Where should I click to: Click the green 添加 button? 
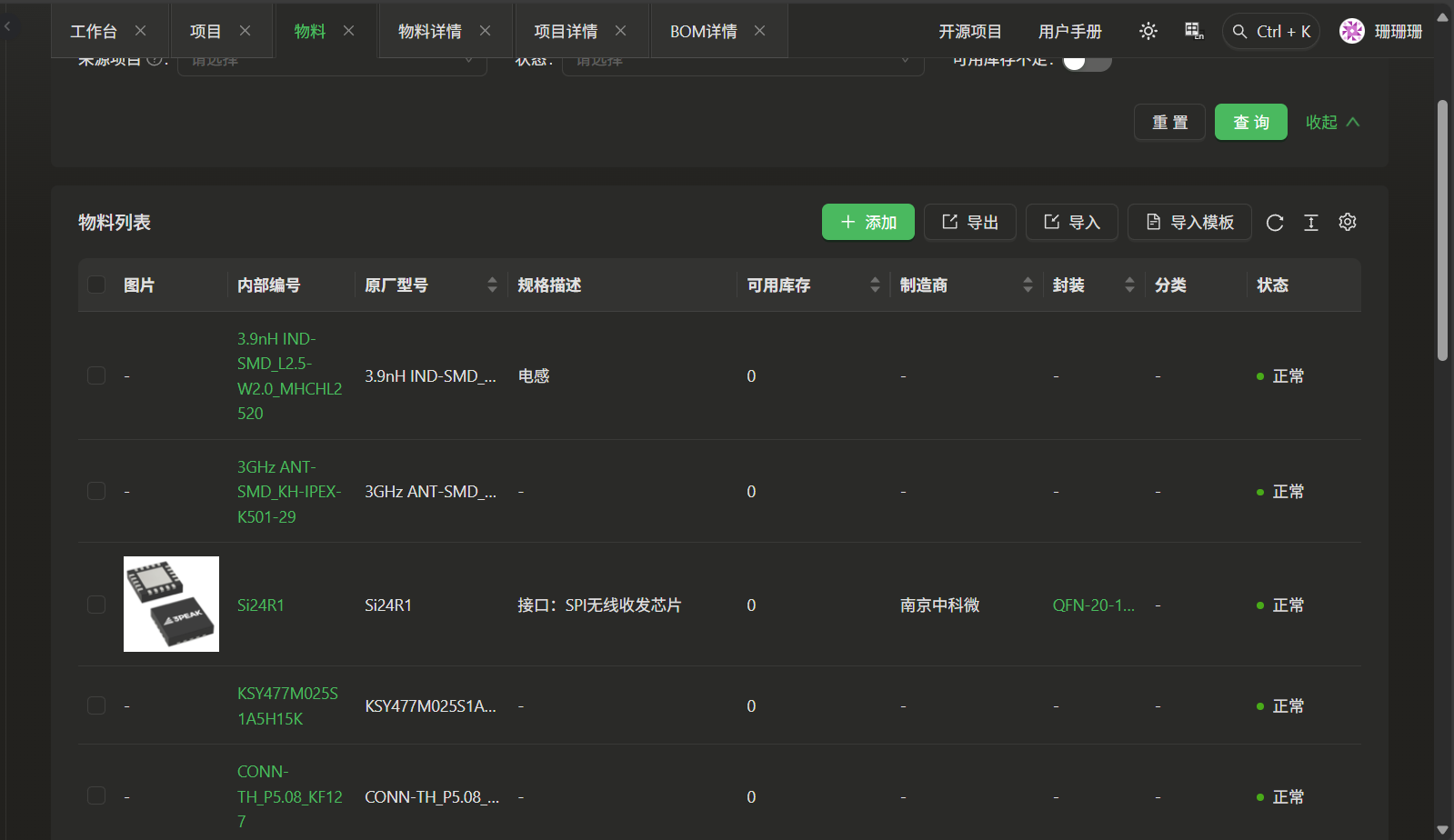pos(867,222)
